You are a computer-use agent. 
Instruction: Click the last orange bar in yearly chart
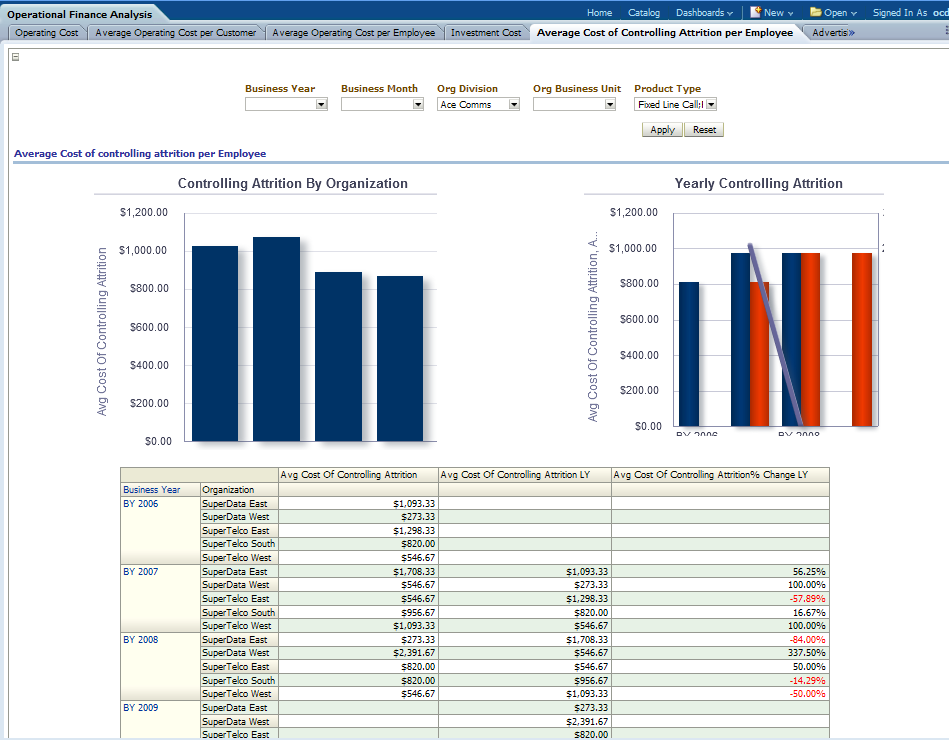pyautogui.click(x=862, y=339)
